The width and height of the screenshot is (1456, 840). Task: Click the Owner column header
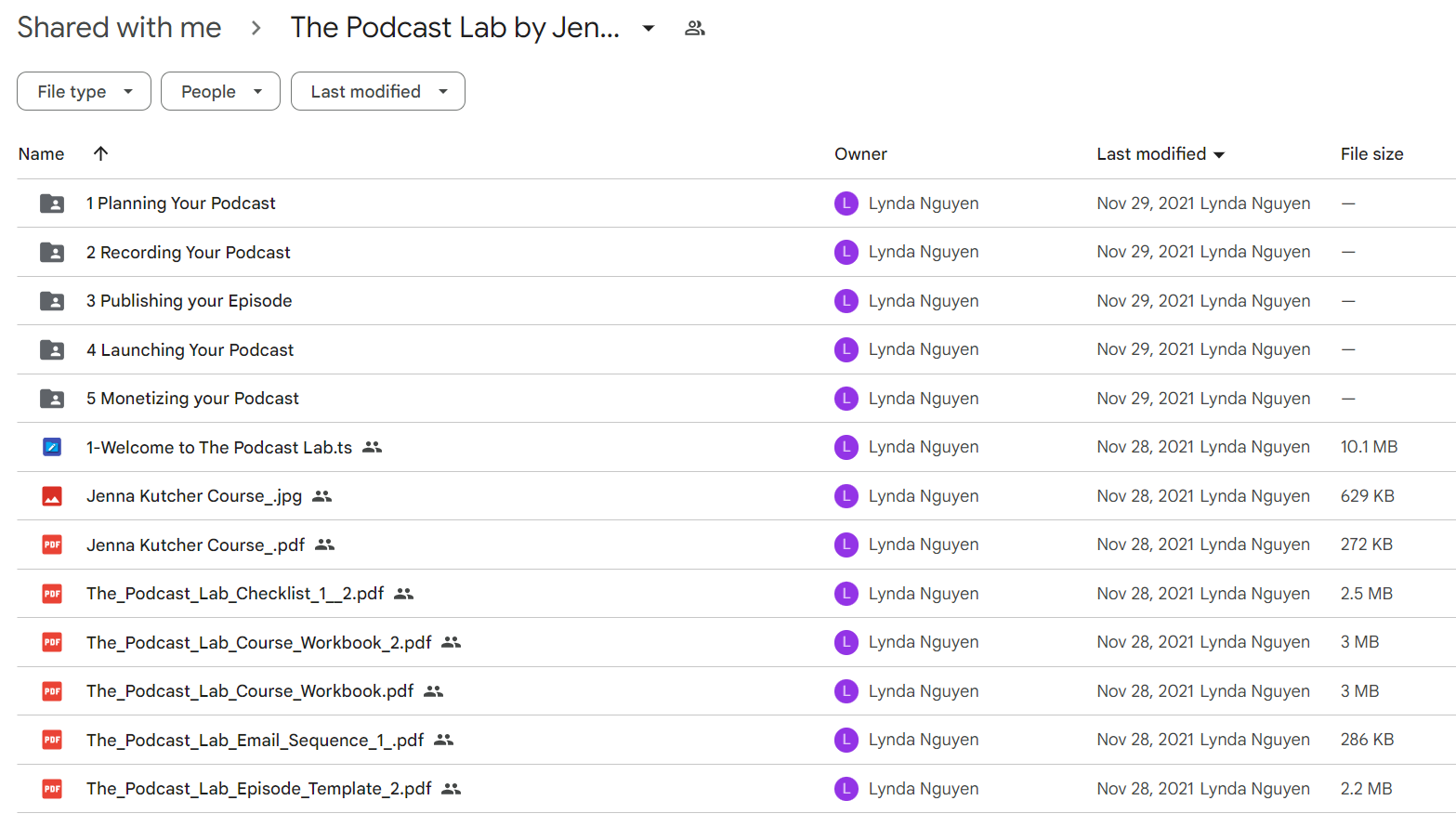[860, 154]
